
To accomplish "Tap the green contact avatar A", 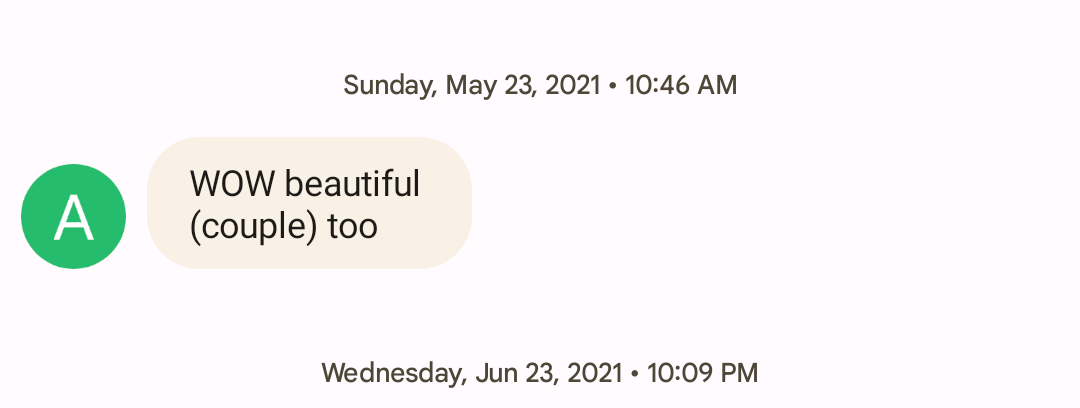I will pyautogui.click(x=73, y=217).
